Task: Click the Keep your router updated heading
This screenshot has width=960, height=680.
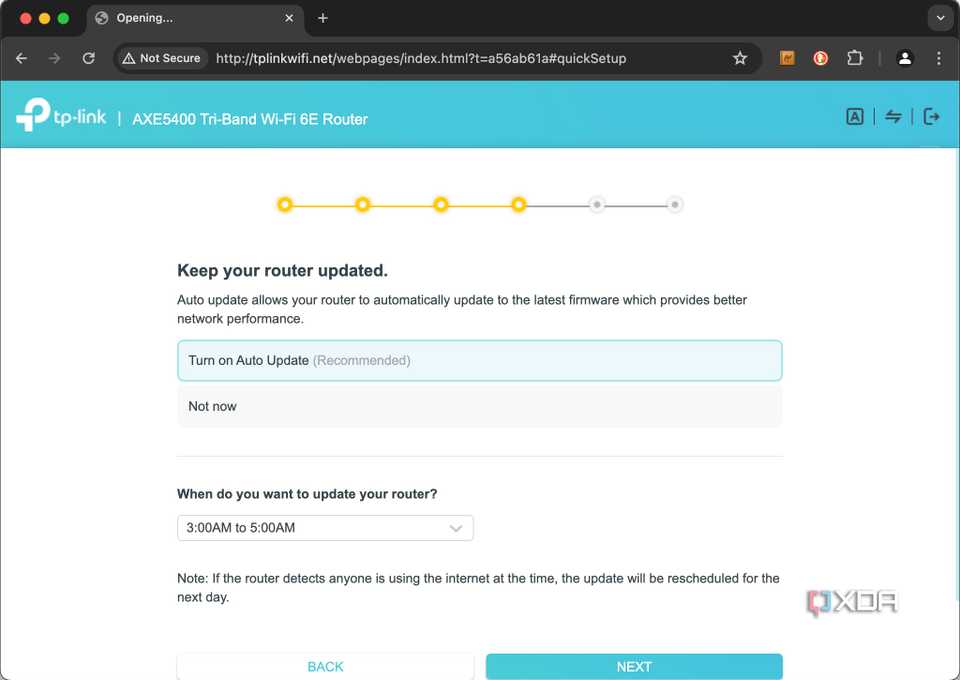Action: click(x=282, y=271)
